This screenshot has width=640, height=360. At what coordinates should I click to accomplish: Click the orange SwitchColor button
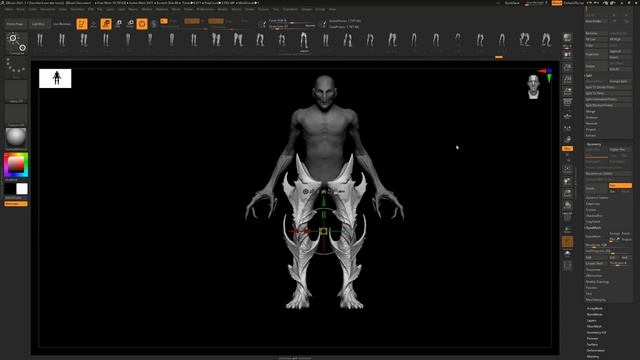(16, 204)
